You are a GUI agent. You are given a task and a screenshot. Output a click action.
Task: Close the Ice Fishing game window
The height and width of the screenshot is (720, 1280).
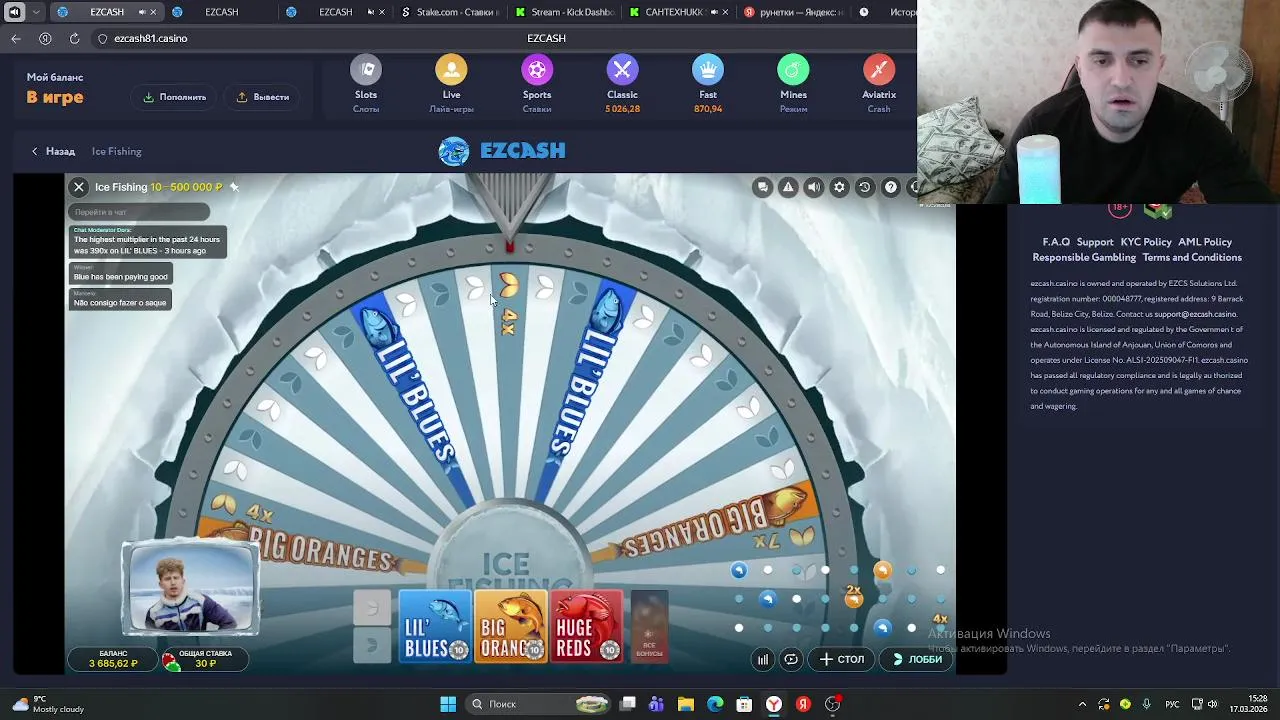coord(79,187)
